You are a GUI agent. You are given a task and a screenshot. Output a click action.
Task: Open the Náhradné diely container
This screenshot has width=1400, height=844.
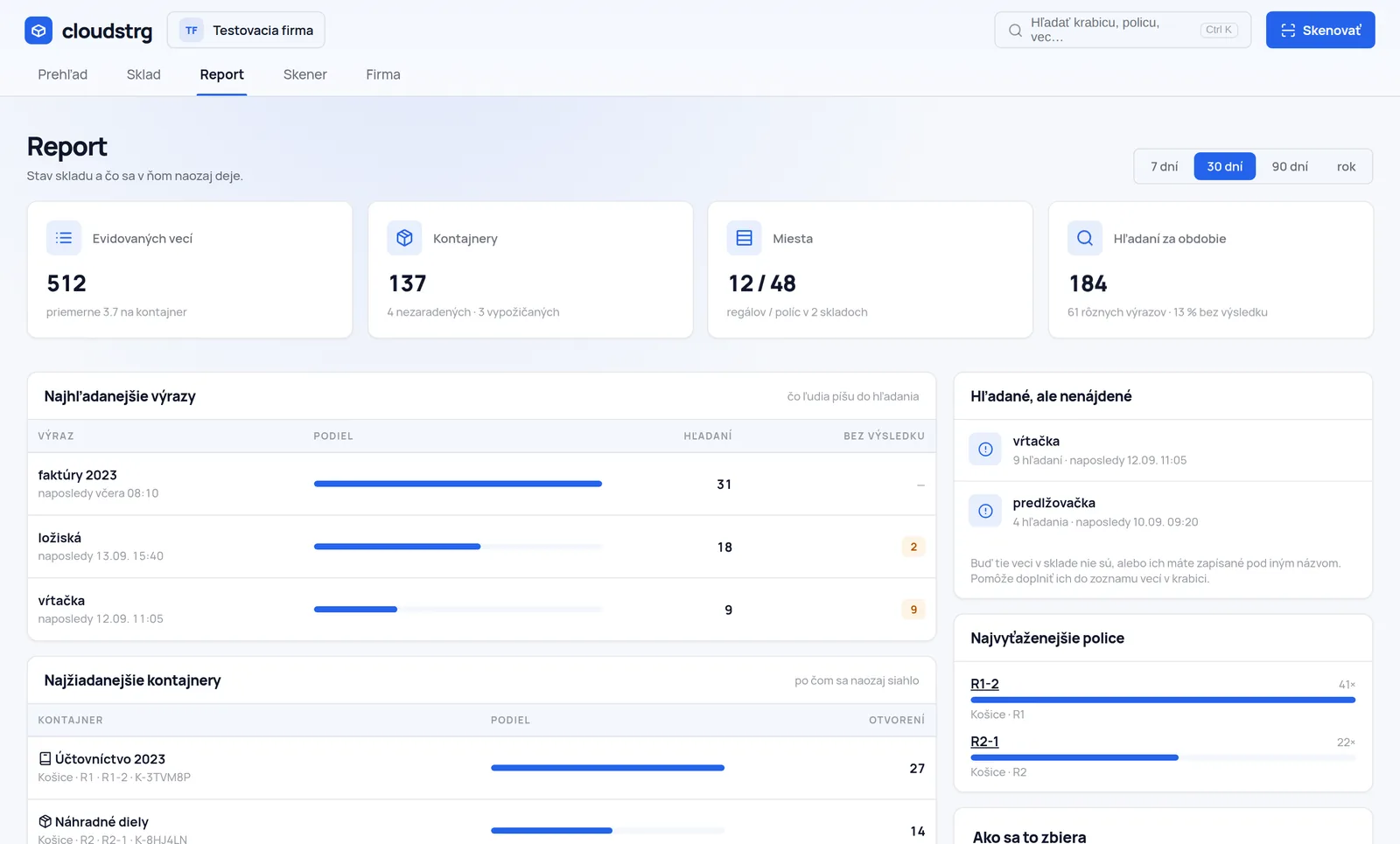click(101, 821)
